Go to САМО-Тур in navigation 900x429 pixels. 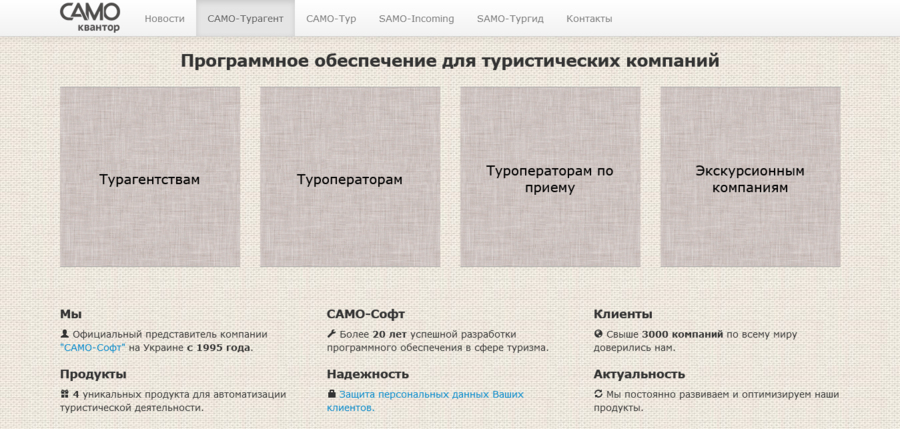[x=331, y=18]
